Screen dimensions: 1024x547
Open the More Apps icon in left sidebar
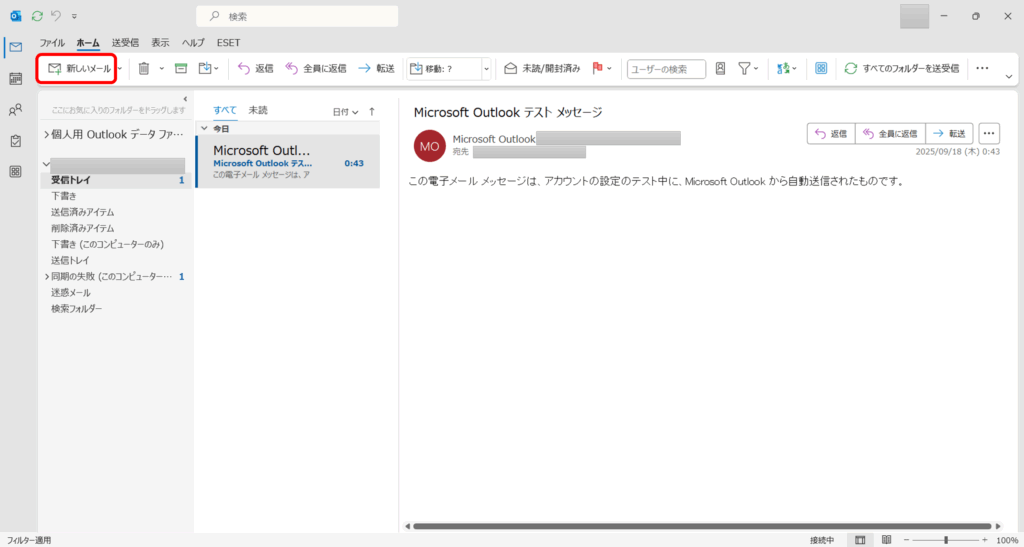(16, 172)
